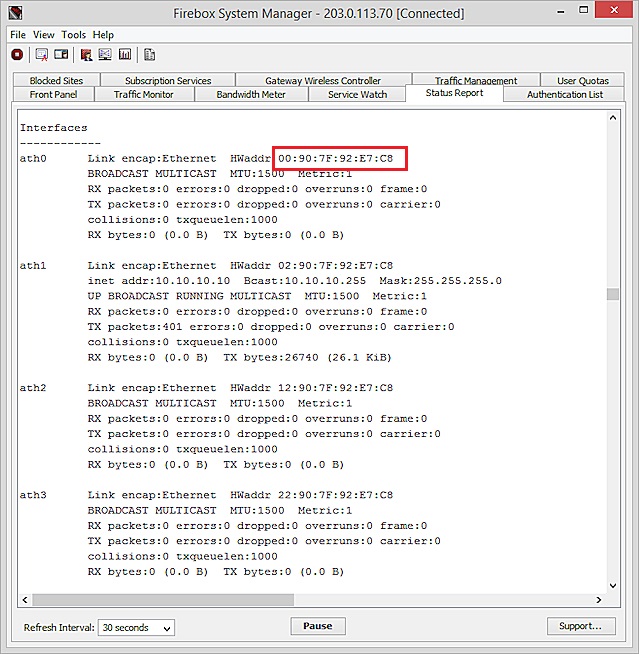The image size is (639, 654).
Task: Maximize the Firebox System Manager window
Action: 584,10
